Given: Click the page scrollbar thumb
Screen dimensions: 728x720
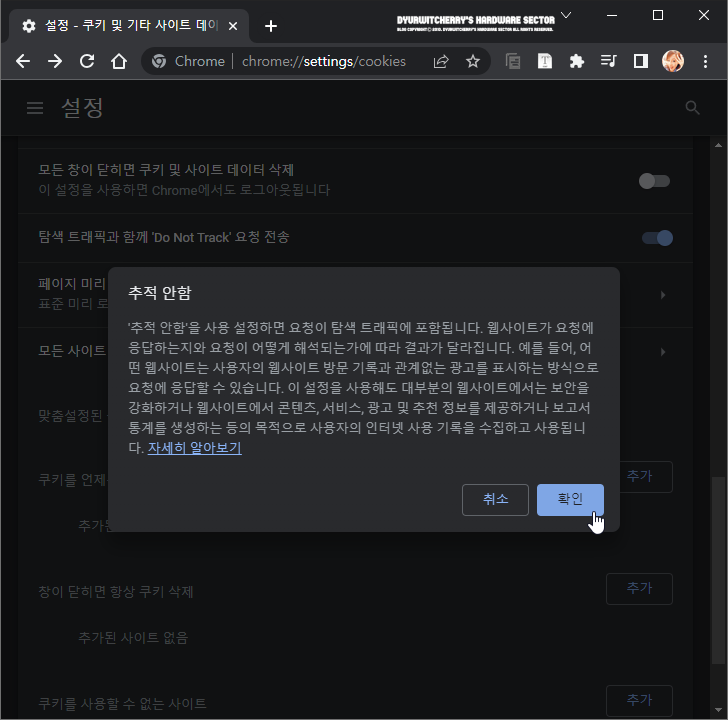Looking at the screenshot, I should (x=719, y=570).
